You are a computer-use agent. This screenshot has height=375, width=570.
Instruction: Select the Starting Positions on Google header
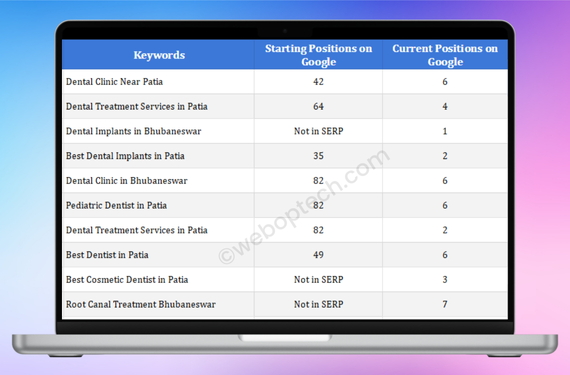(318, 55)
